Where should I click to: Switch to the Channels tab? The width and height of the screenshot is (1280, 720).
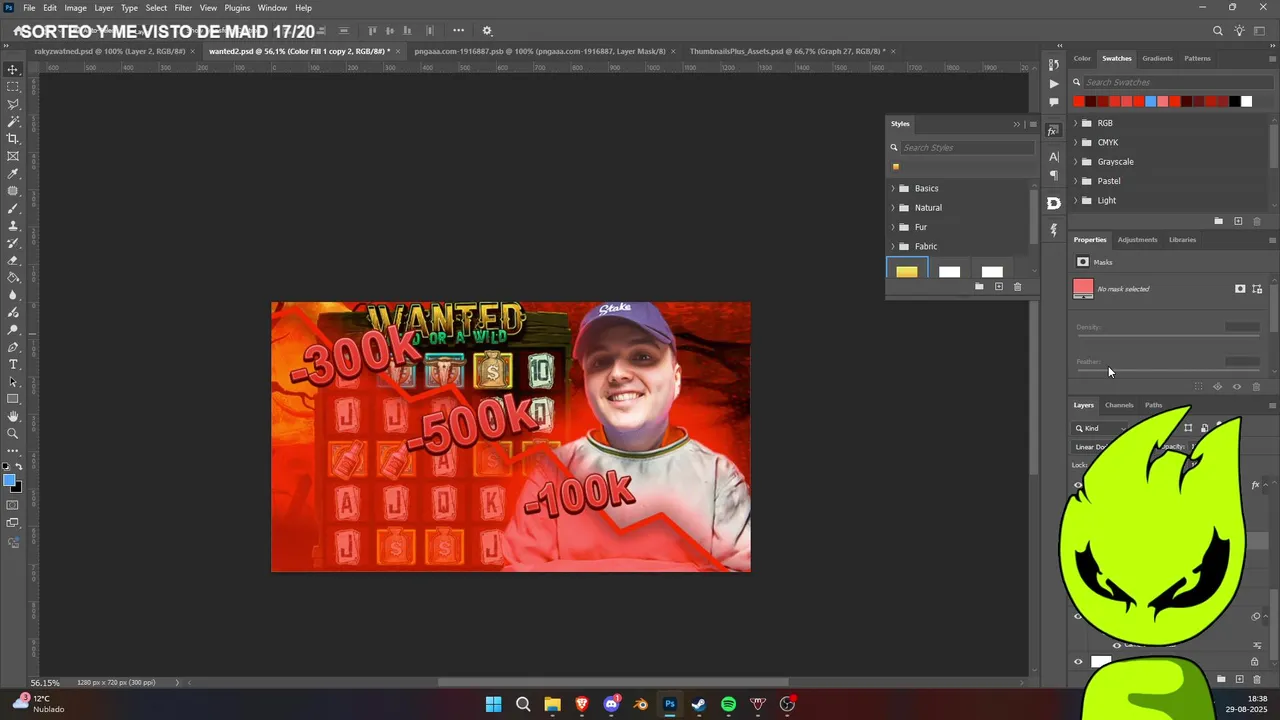tap(1119, 405)
